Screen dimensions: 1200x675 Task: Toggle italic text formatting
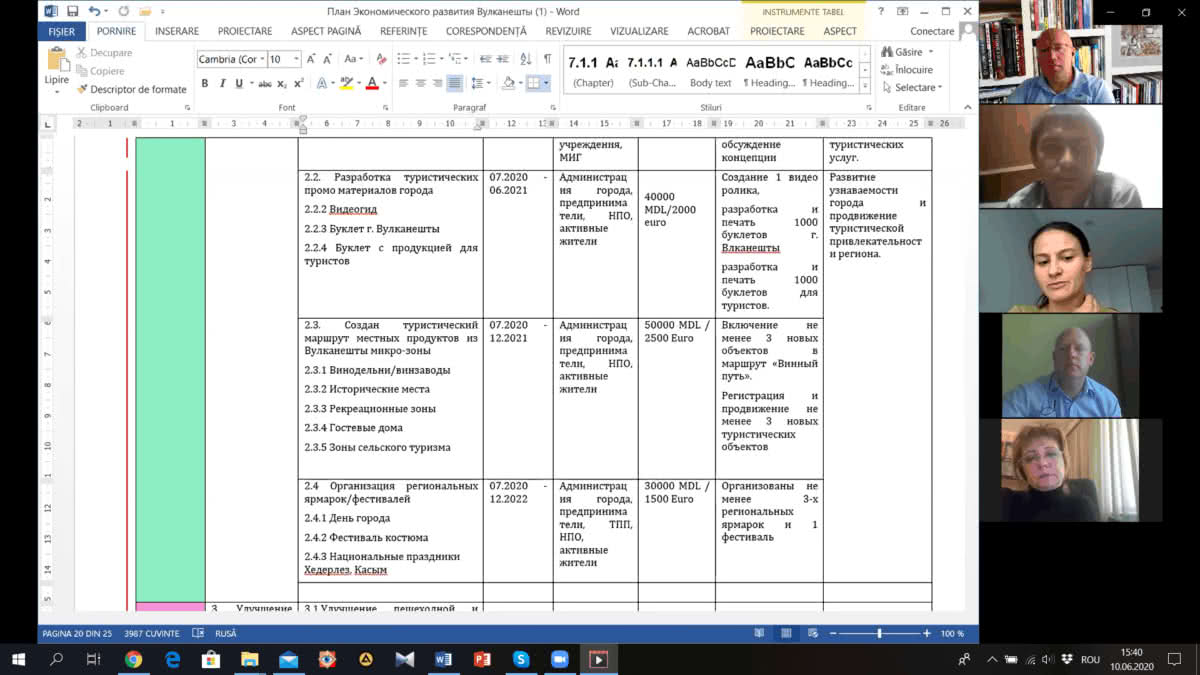[x=222, y=83]
